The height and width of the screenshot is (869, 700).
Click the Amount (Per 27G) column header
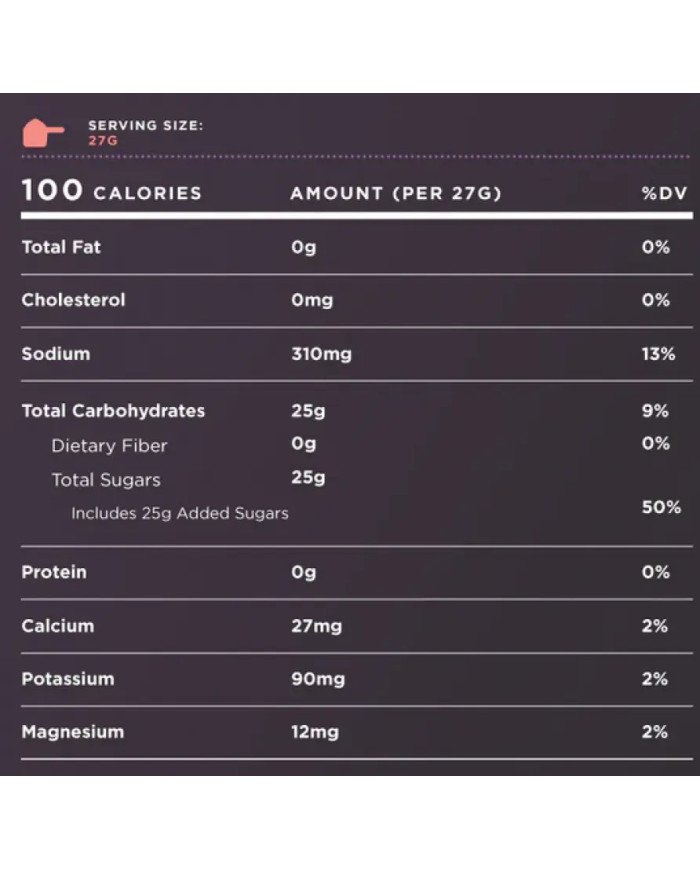point(395,193)
